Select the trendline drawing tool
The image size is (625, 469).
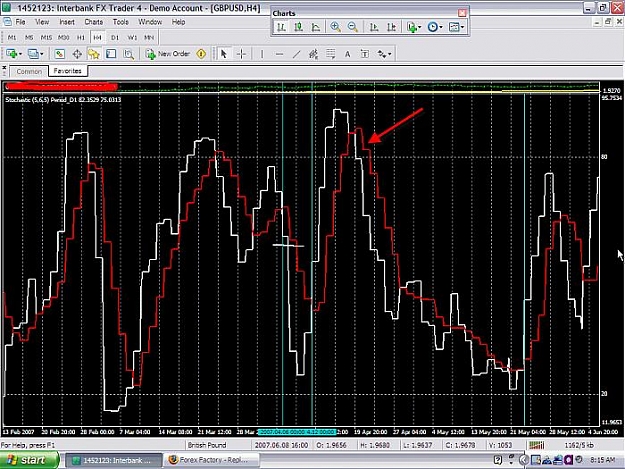(297, 54)
